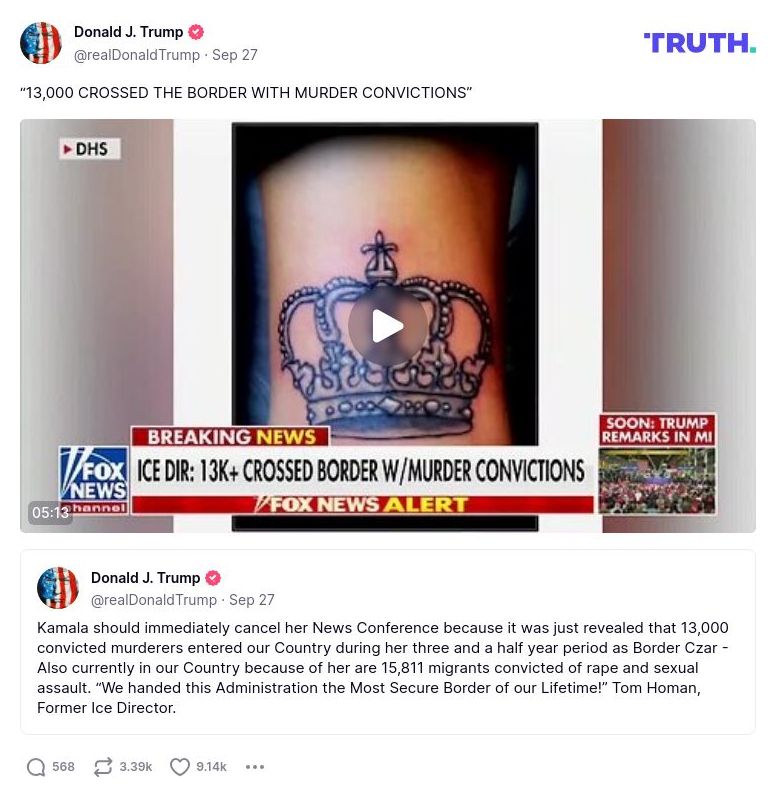Like the post with heart icon

pyautogui.click(x=179, y=767)
